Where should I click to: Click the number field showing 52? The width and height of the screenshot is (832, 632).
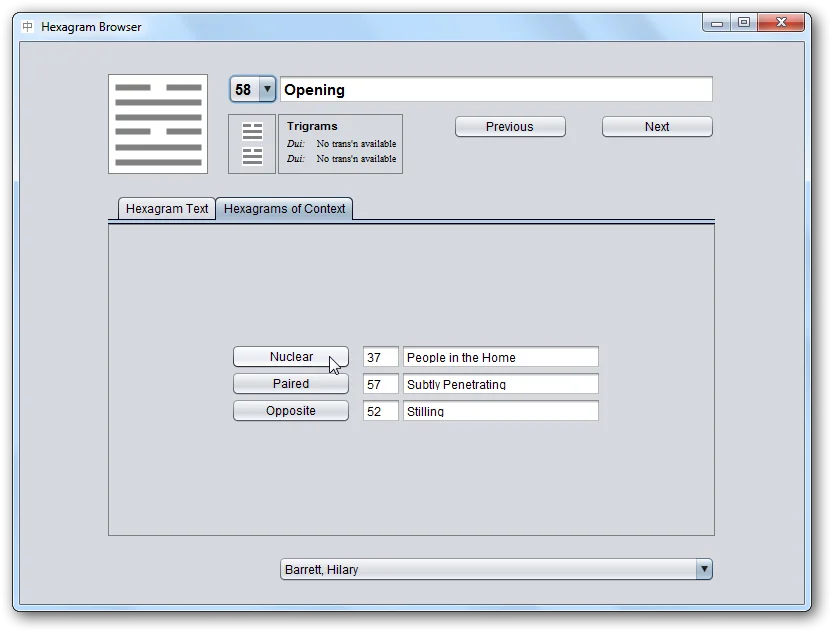pyautogui.click(x=380, y=411)
